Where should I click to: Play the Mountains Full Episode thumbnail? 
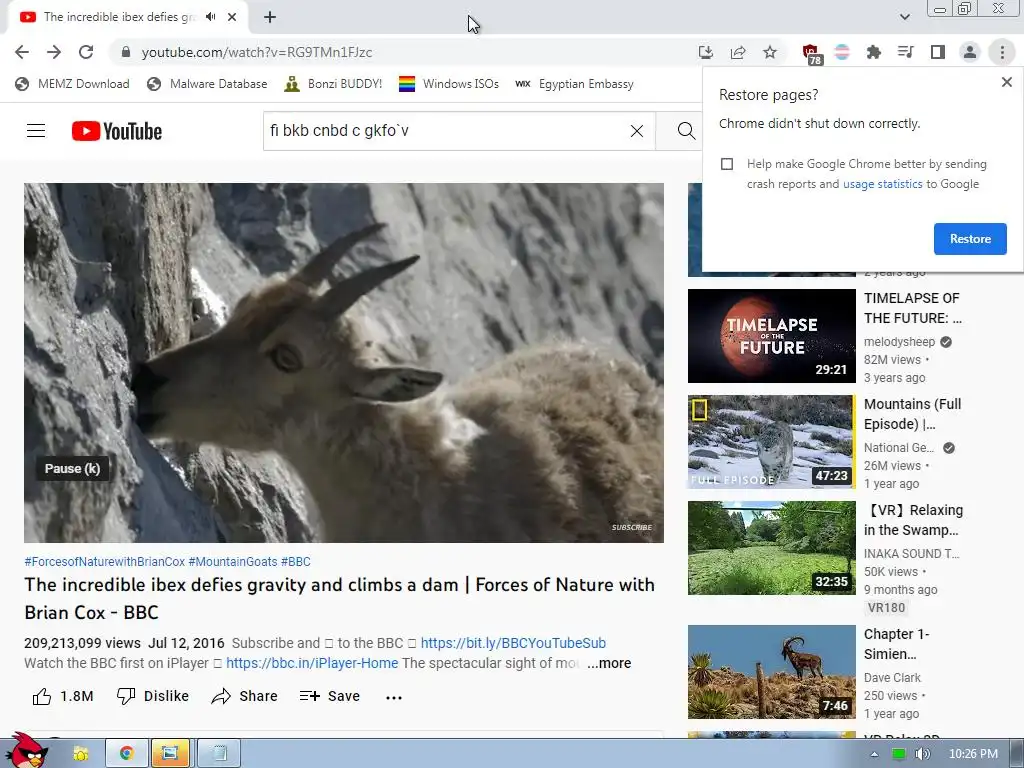771,442
